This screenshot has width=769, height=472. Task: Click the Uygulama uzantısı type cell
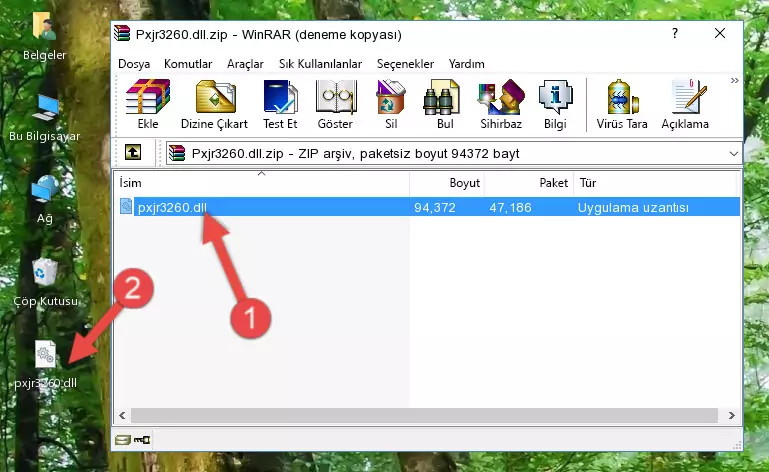[633, 208]
